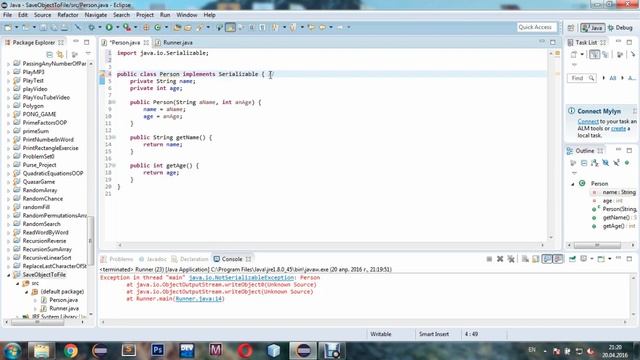
Task: Switch to the Javadoc tab
Action: [153, 259]
